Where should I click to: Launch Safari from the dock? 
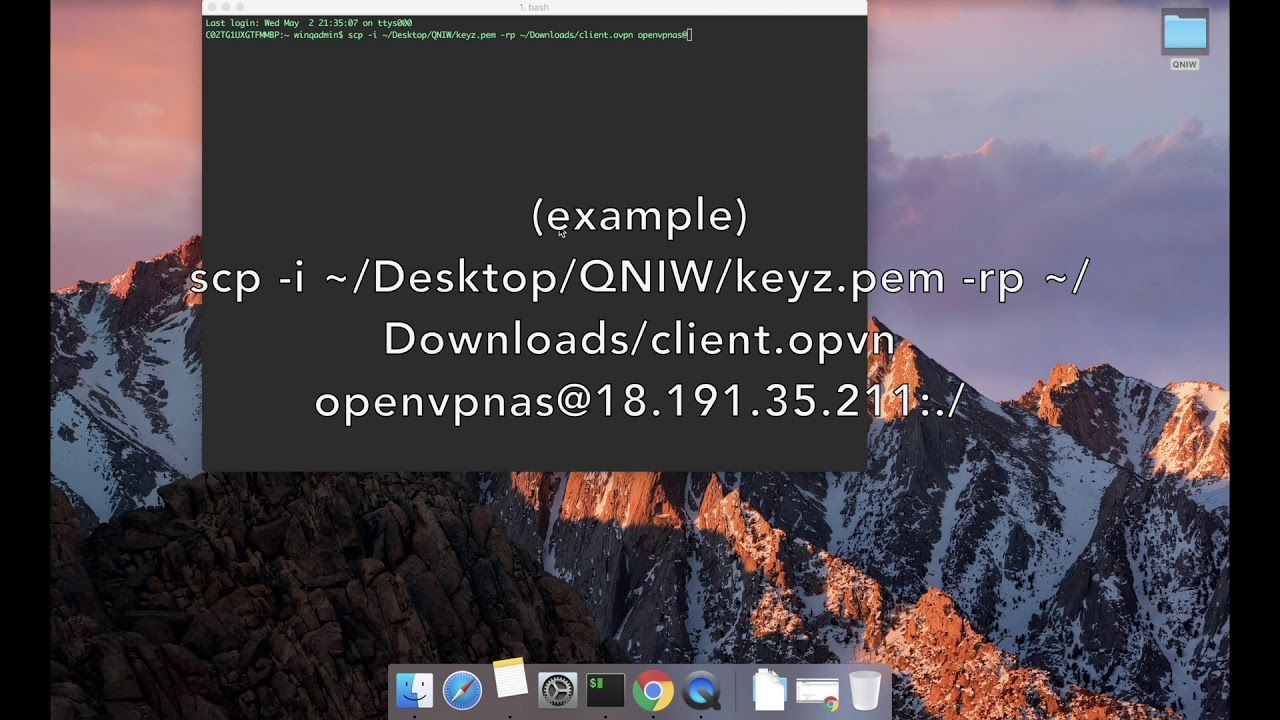pos(462,690)
